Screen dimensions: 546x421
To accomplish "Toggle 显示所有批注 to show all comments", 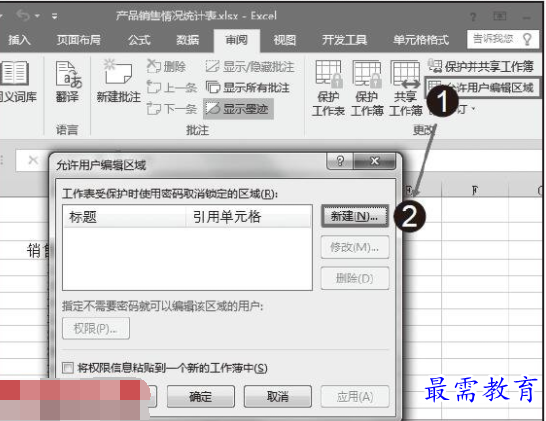I will click(248, 87).
